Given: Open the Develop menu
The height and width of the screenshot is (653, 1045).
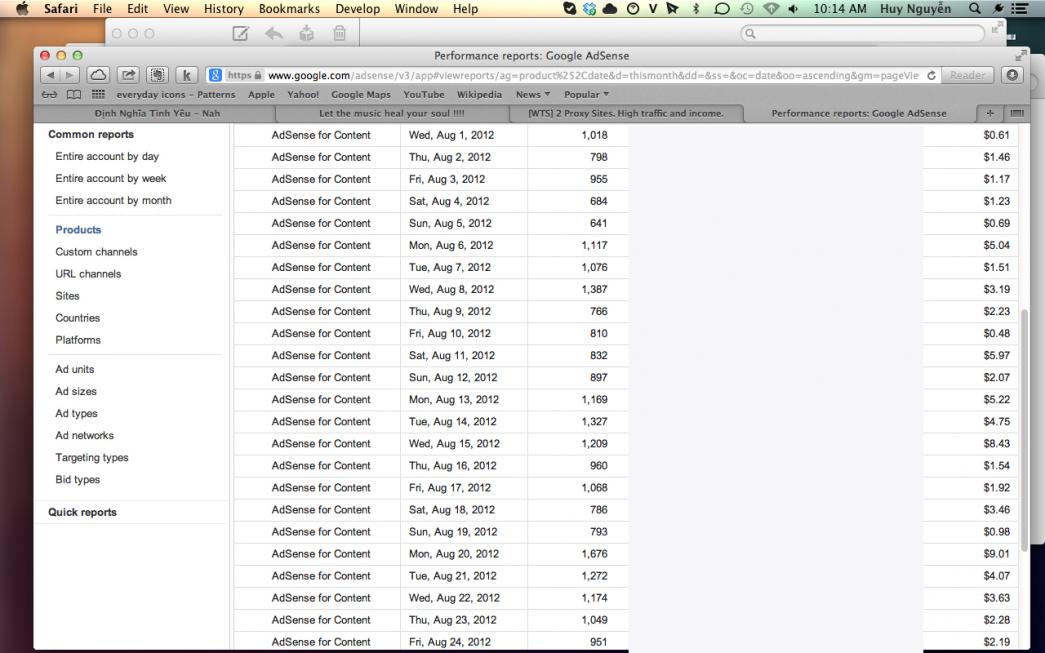Looking at the screenshot, I should click(357, 9).
